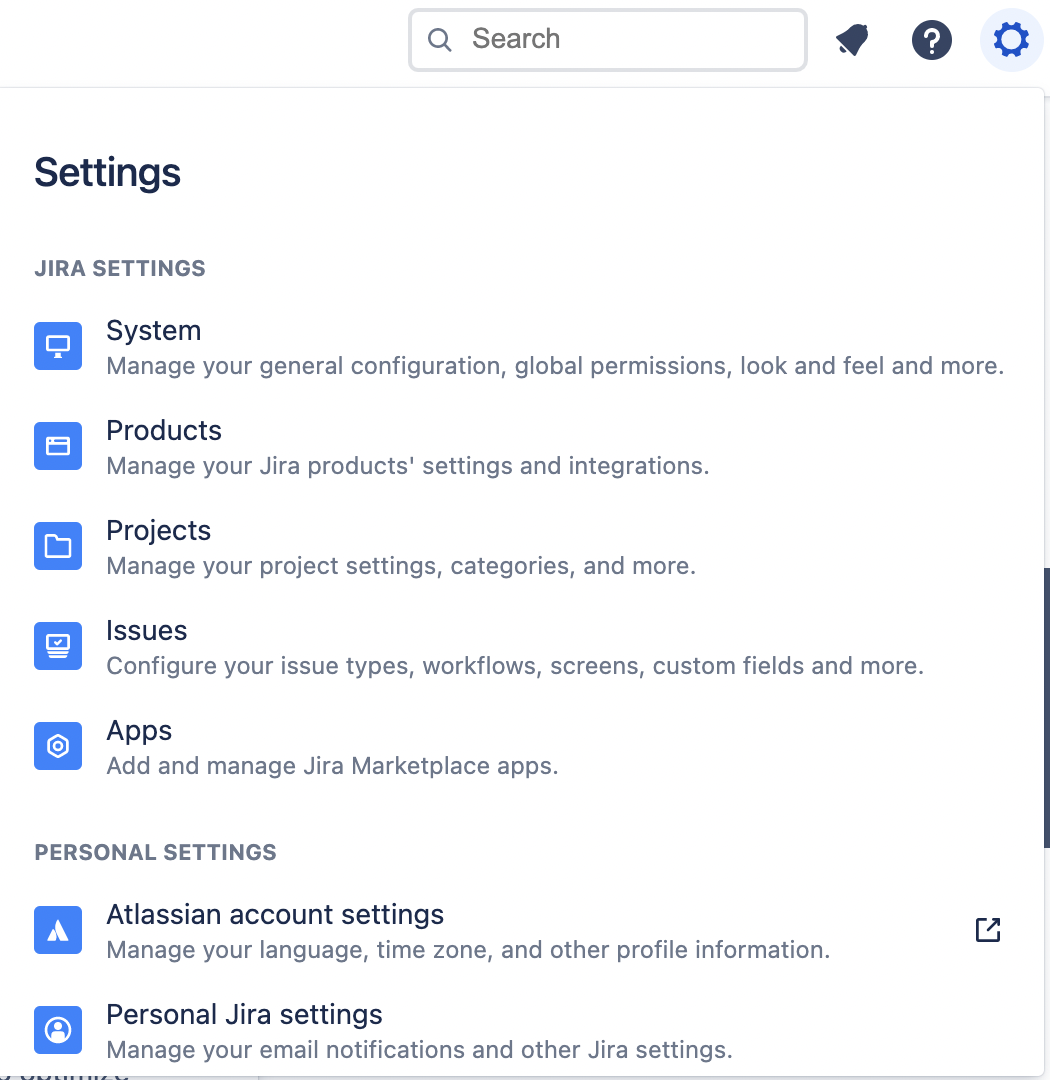Screen dimensions: 1050x1080
Task: Select the System monitor icon
Action: [58, 346]
